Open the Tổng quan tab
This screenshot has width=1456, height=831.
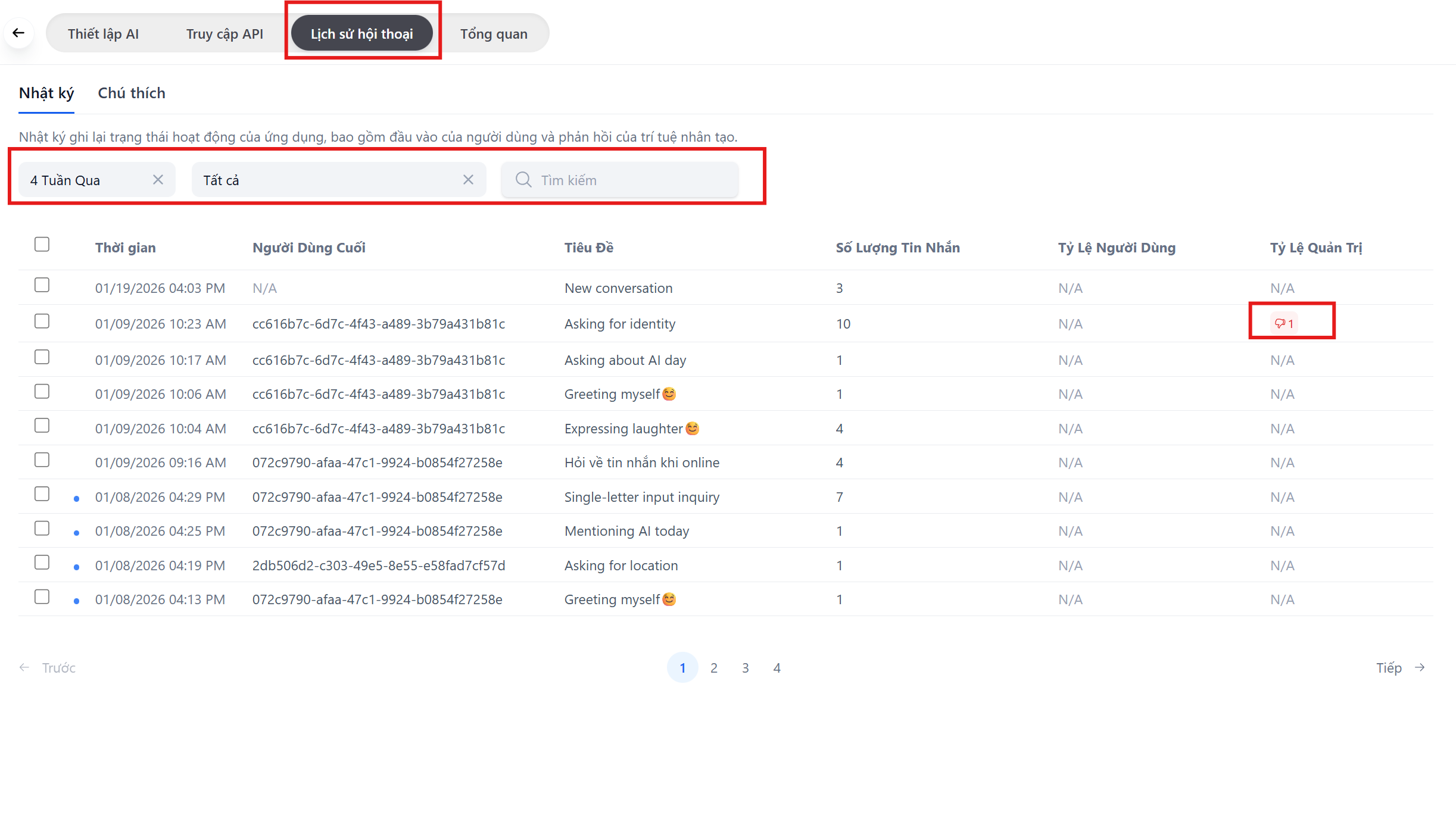coord(494,34)
